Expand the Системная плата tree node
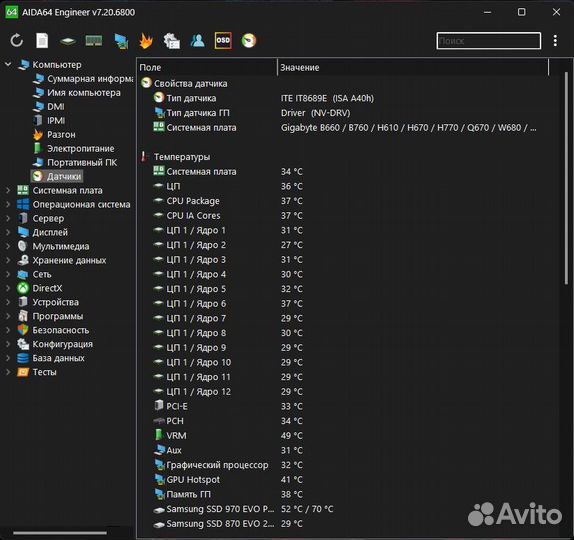Image resolution: width=574 pixels, height=540 pixels. [8, 190]
